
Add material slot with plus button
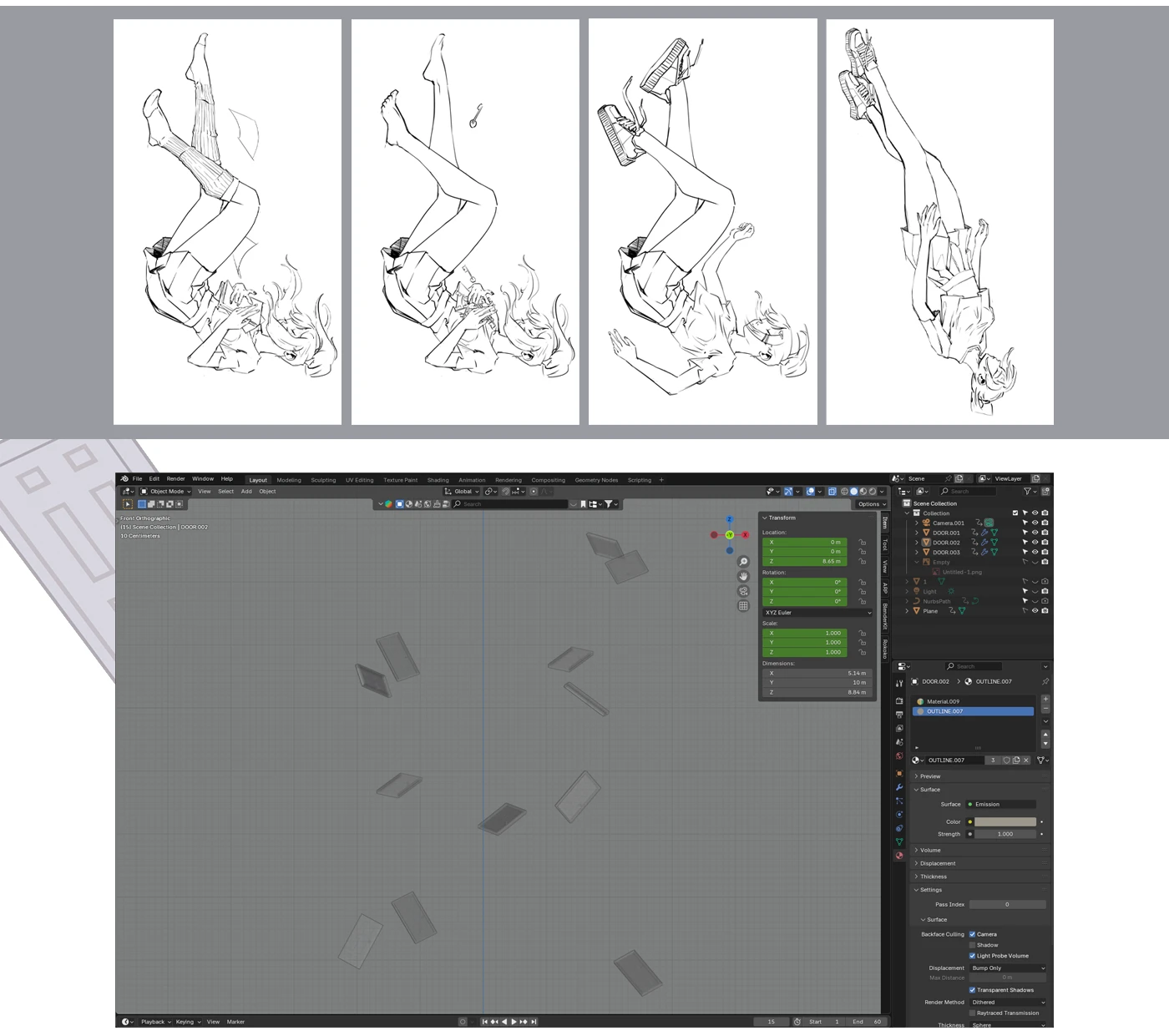coord(1045,700)
